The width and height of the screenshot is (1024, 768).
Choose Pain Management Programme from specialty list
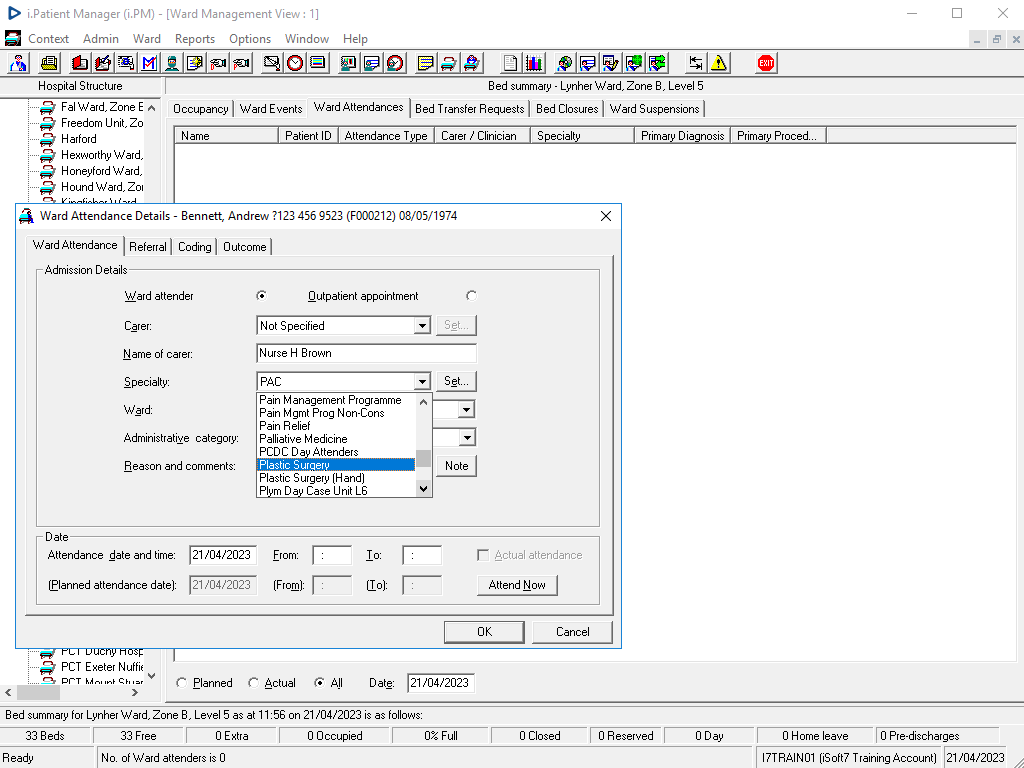(x=336, y=400)
